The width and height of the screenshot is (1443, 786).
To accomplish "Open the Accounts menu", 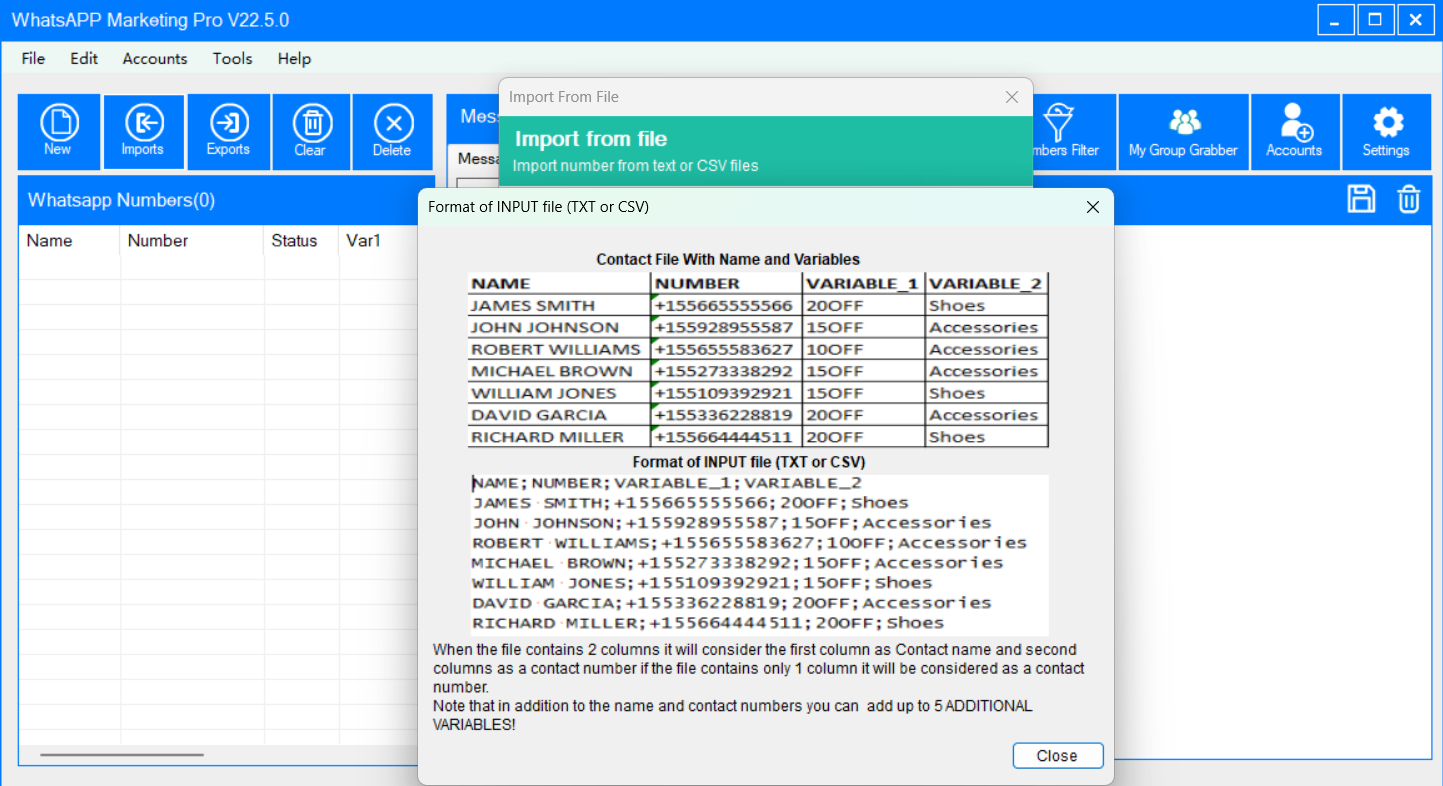I will click(155, 58).
